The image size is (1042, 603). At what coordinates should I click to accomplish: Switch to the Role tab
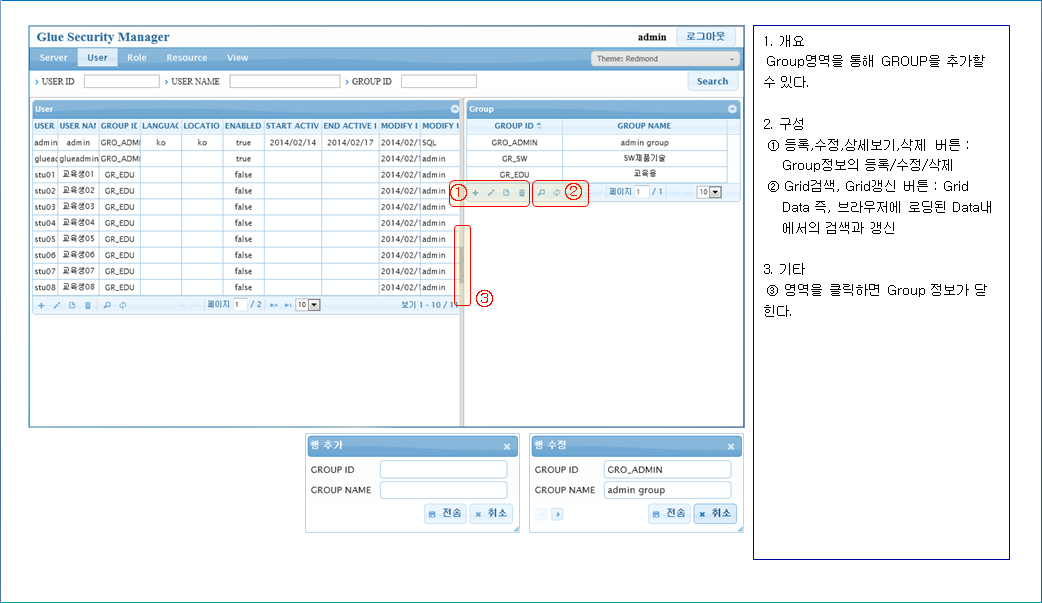[137, 58]
